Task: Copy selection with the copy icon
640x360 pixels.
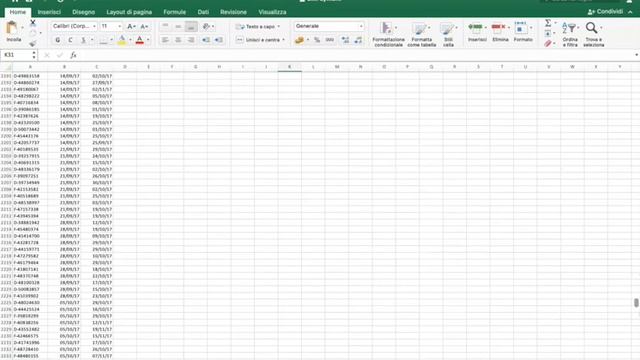Action: (33, 33)
